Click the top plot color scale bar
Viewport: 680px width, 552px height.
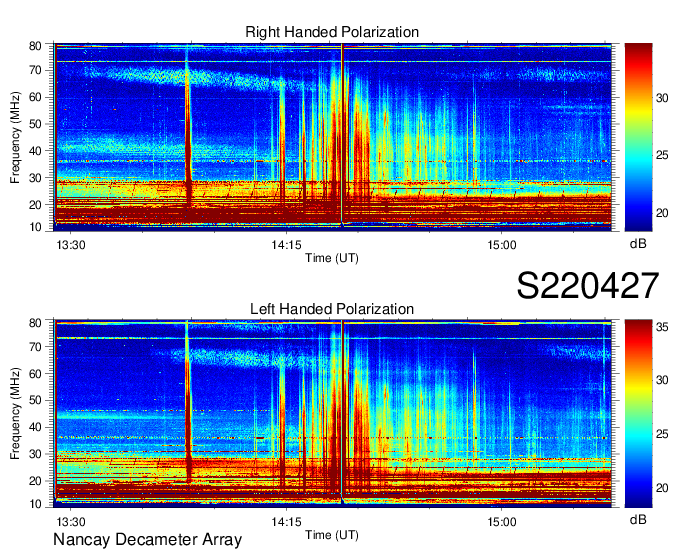tap(638, 137)
